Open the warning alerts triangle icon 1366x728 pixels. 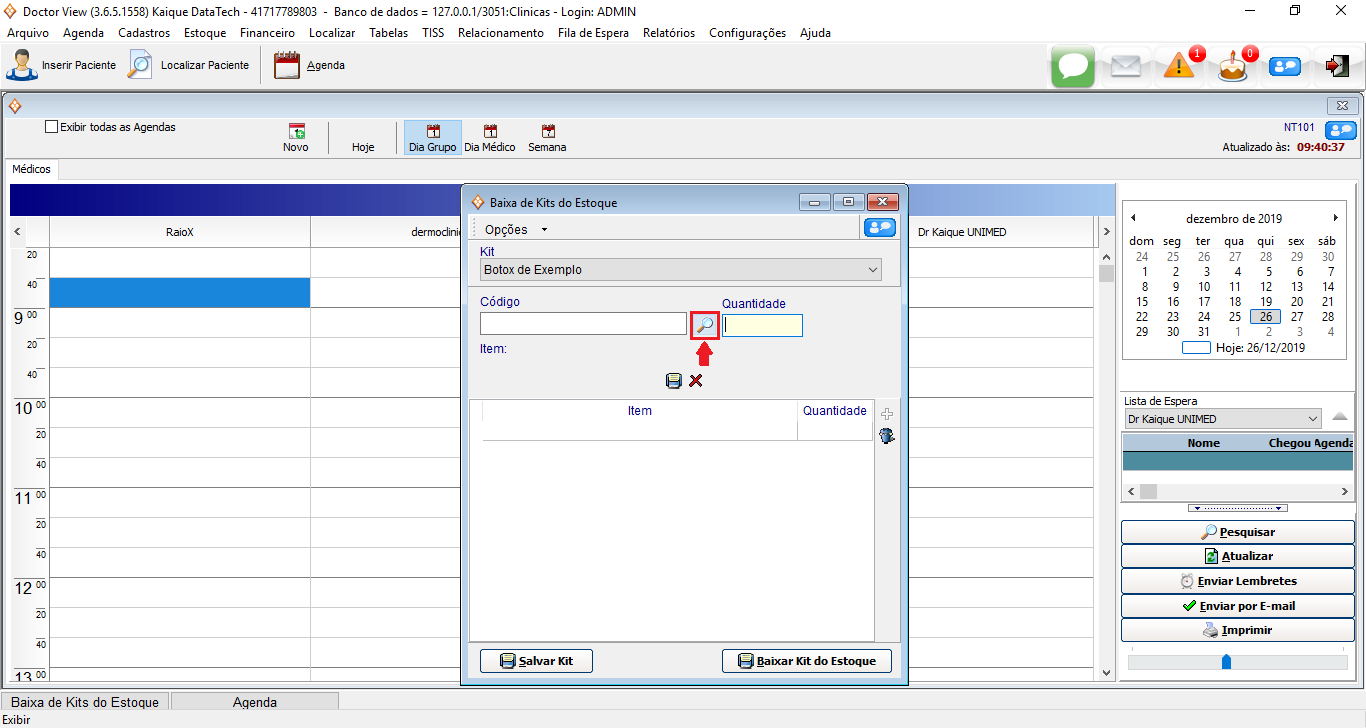pyautogui.click(x=1179, y=66)
